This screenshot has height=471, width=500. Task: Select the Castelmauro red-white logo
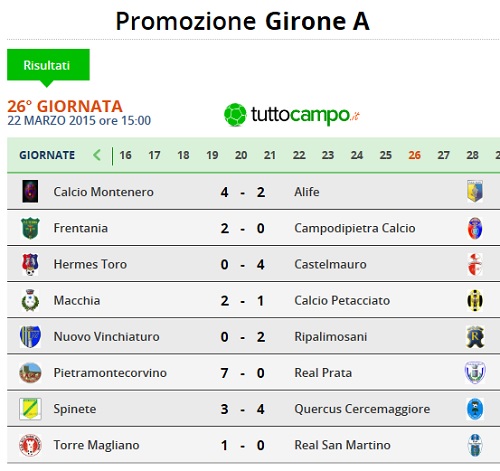475,264
